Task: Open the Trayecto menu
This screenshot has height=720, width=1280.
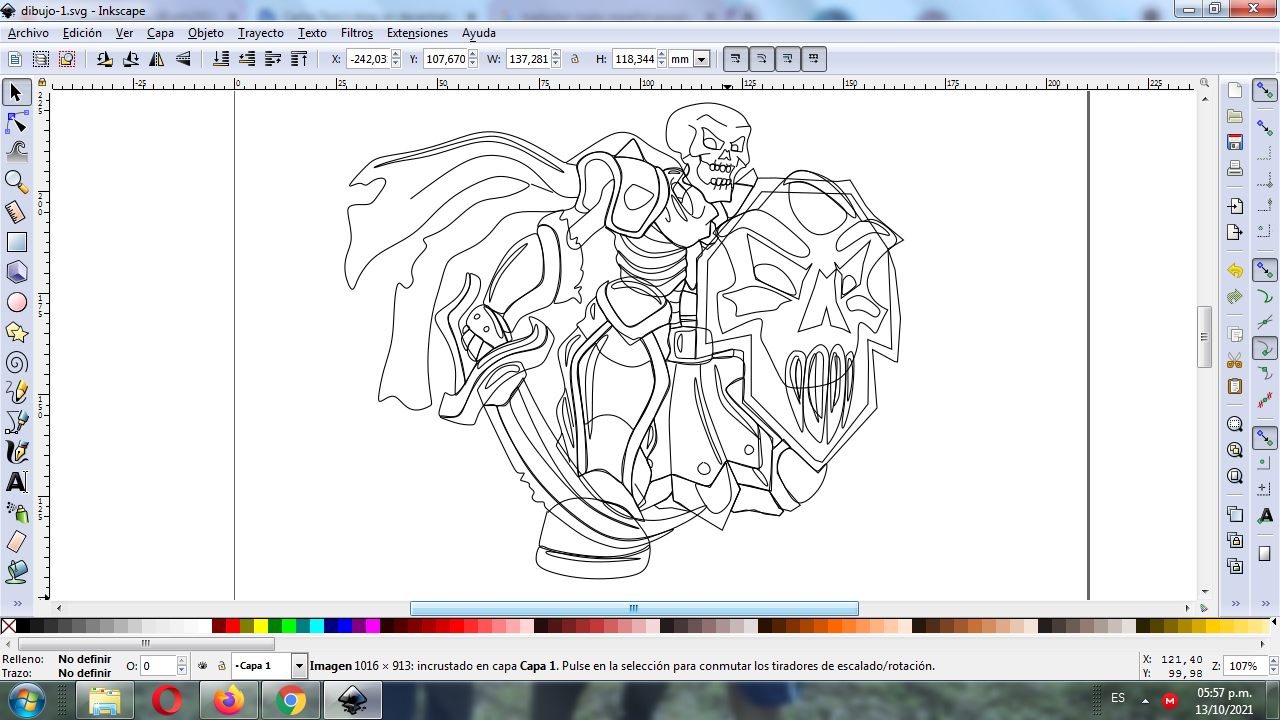Action: click(260, 33)
